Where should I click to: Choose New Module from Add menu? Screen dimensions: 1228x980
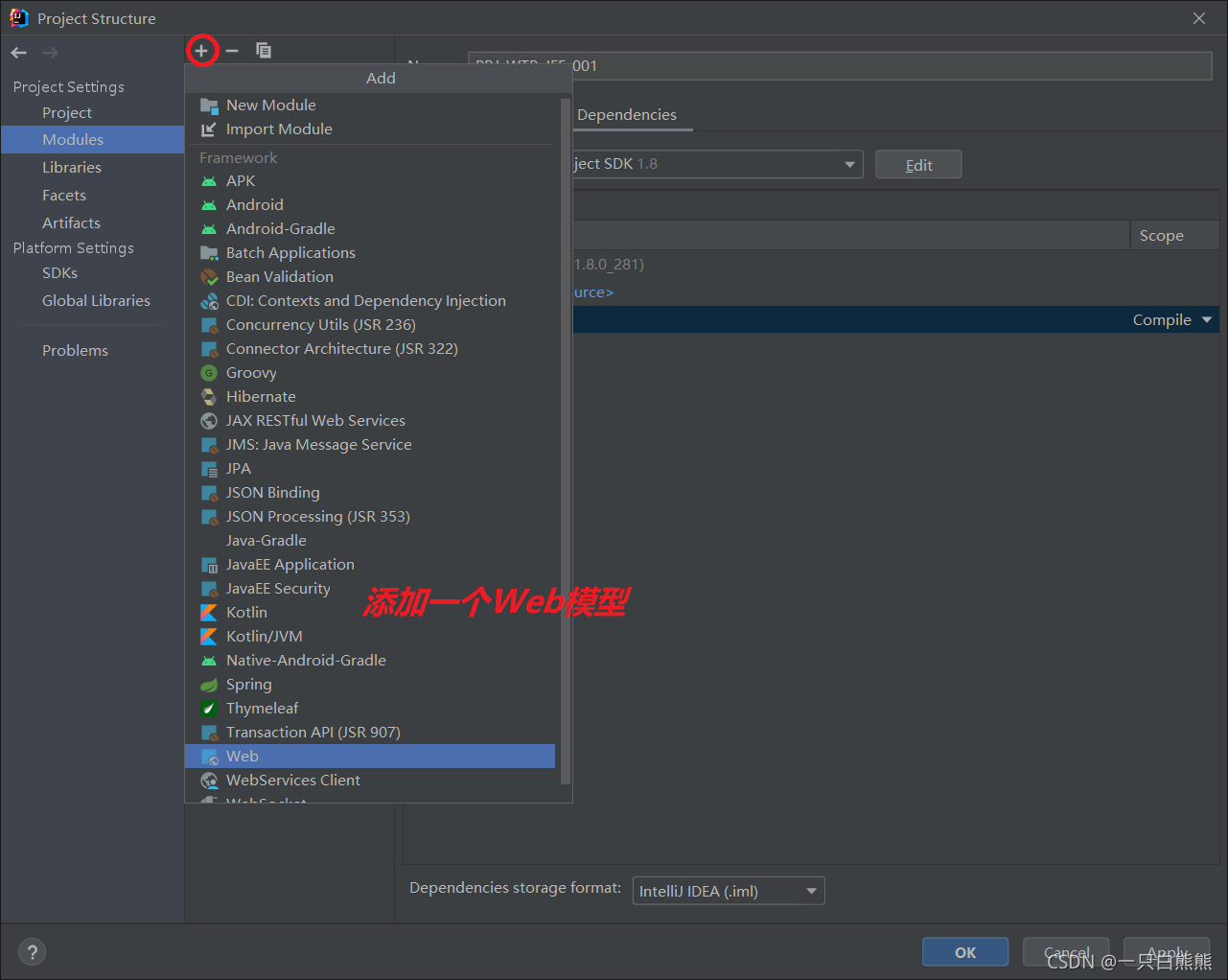tap(370, 105)
